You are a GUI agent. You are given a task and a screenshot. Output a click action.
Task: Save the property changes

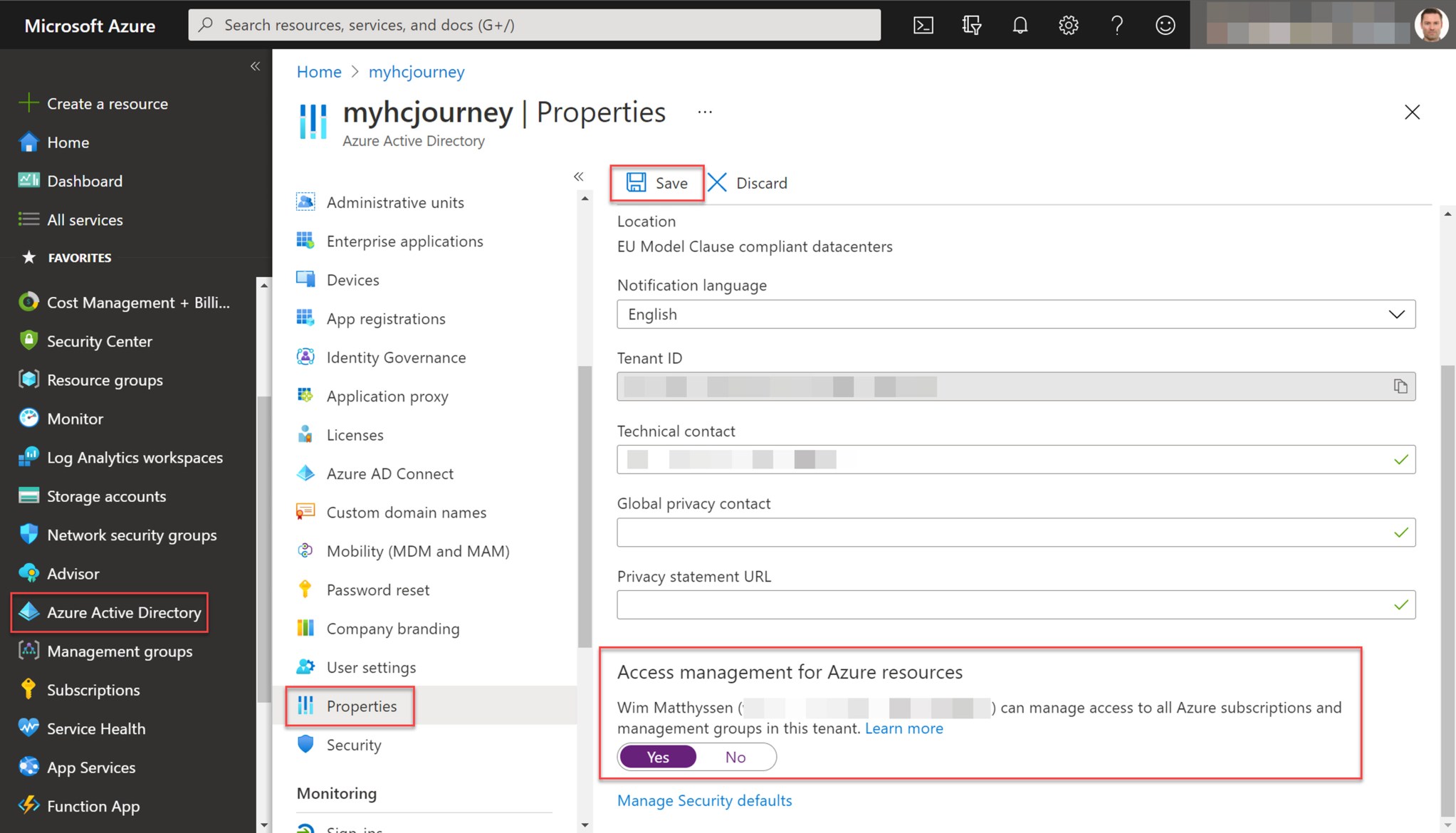coord(656,182)
